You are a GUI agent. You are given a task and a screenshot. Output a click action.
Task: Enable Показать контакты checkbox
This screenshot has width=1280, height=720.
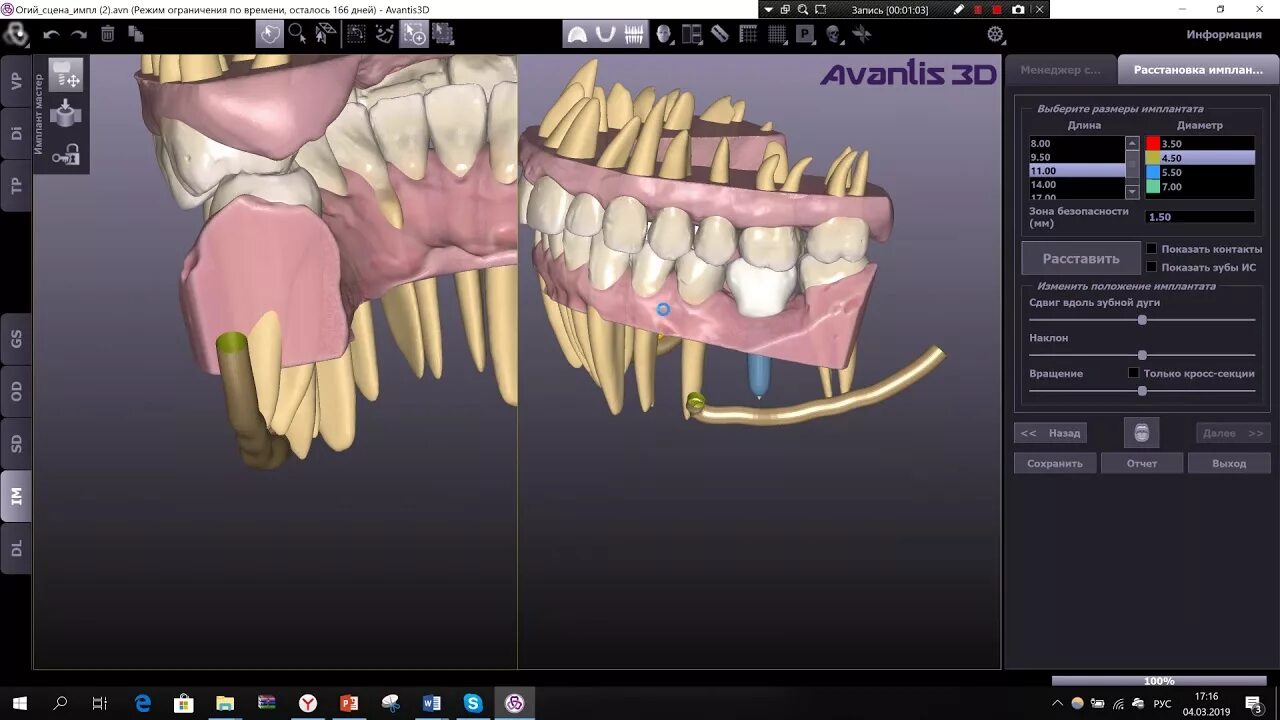coord(1151,249)
